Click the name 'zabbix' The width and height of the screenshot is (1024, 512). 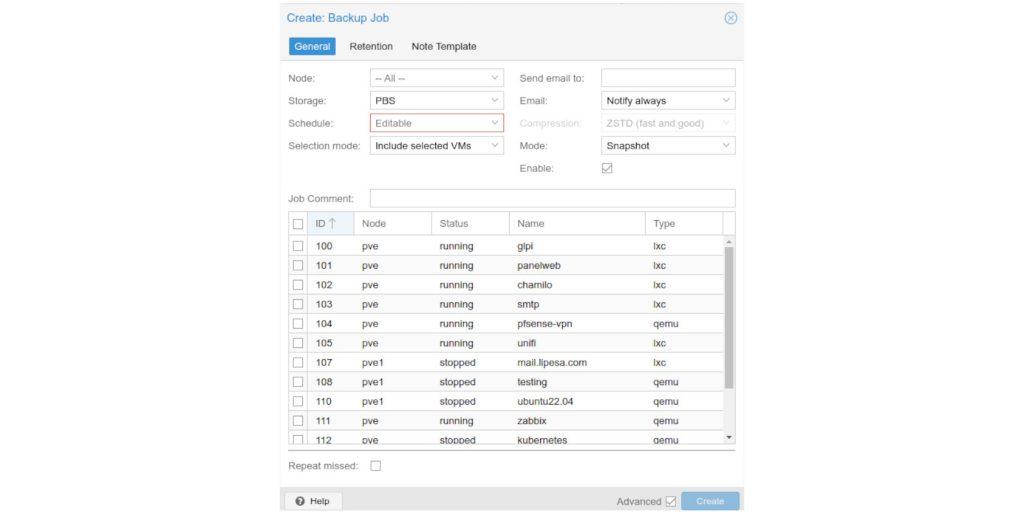(x=532, y=421)
